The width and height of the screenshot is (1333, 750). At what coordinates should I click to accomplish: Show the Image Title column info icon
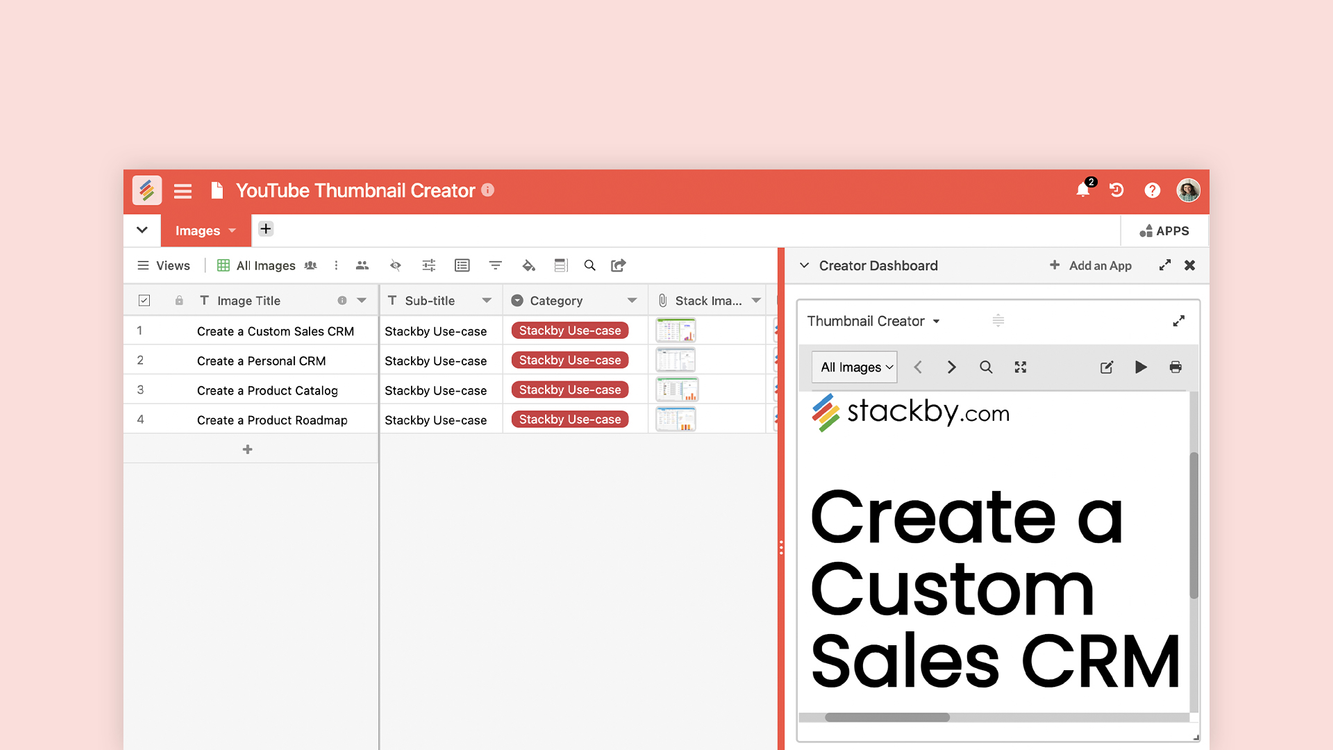coord(342,300)
